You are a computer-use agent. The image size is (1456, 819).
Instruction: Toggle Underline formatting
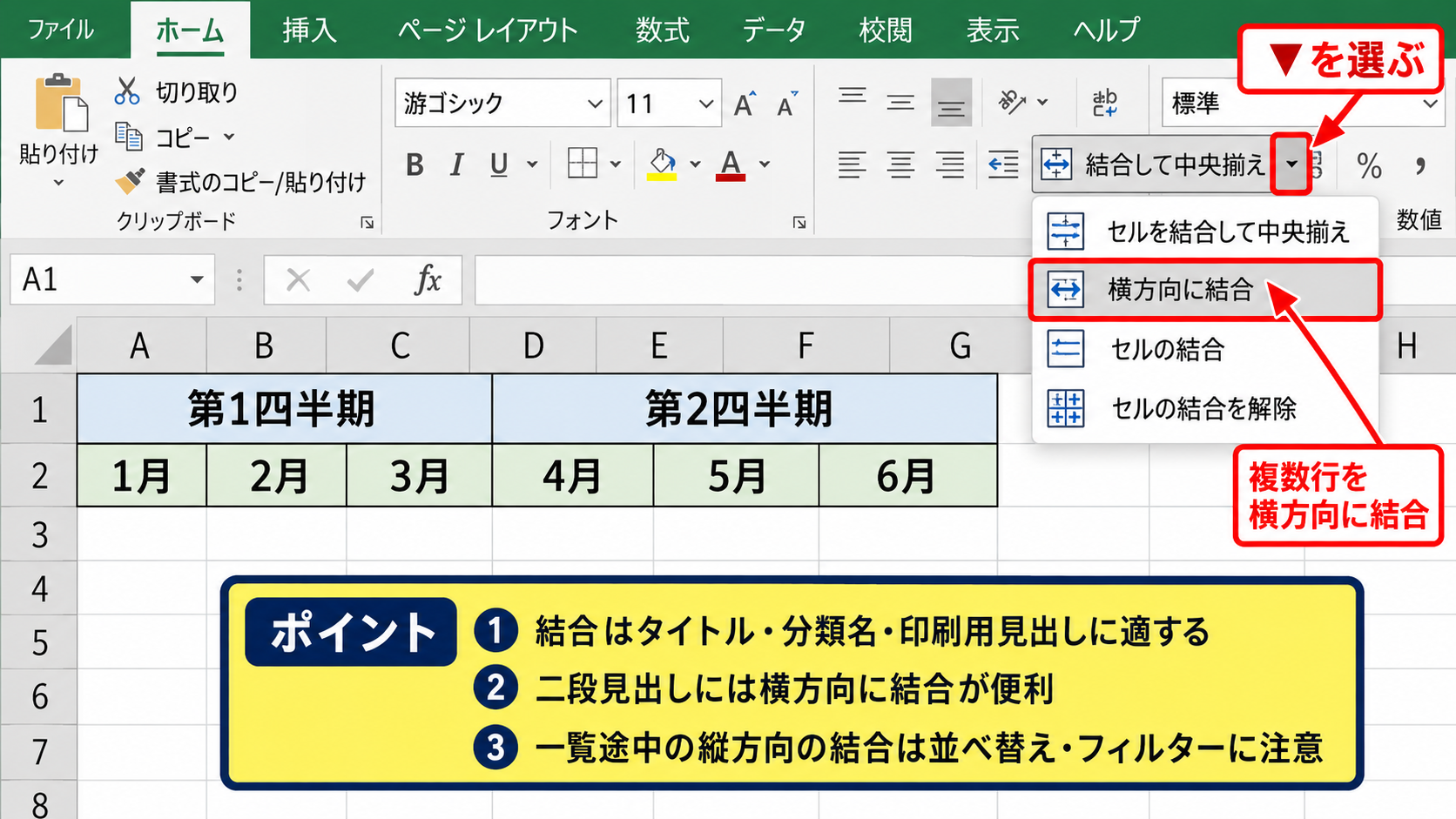coord(499,164)
